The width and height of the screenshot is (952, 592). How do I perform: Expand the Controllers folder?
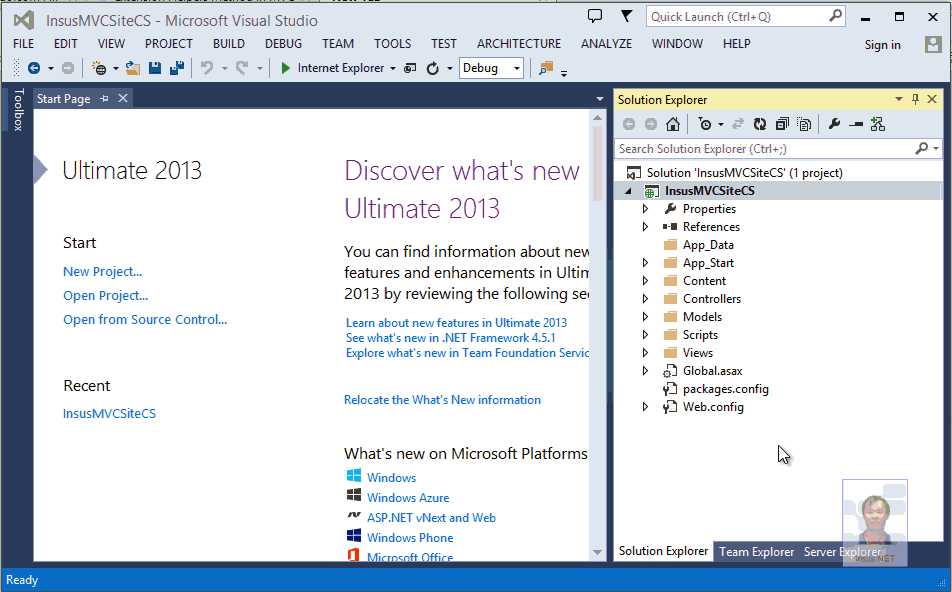click(645, 299)
